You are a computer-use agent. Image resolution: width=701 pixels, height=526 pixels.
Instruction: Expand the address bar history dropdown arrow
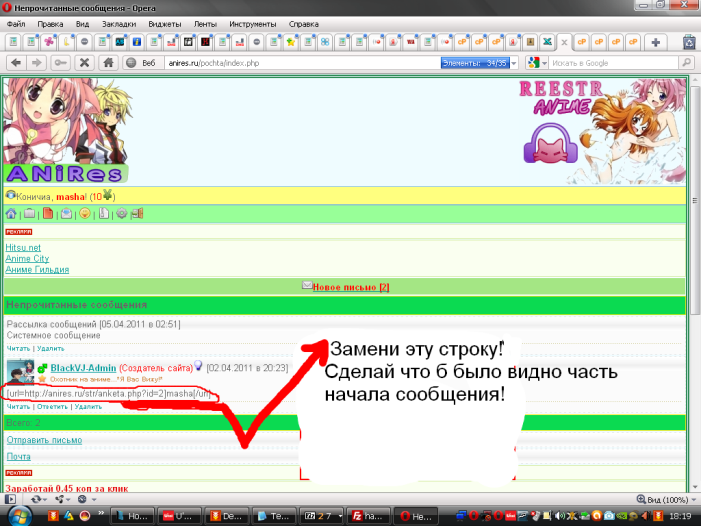point(514,63)
